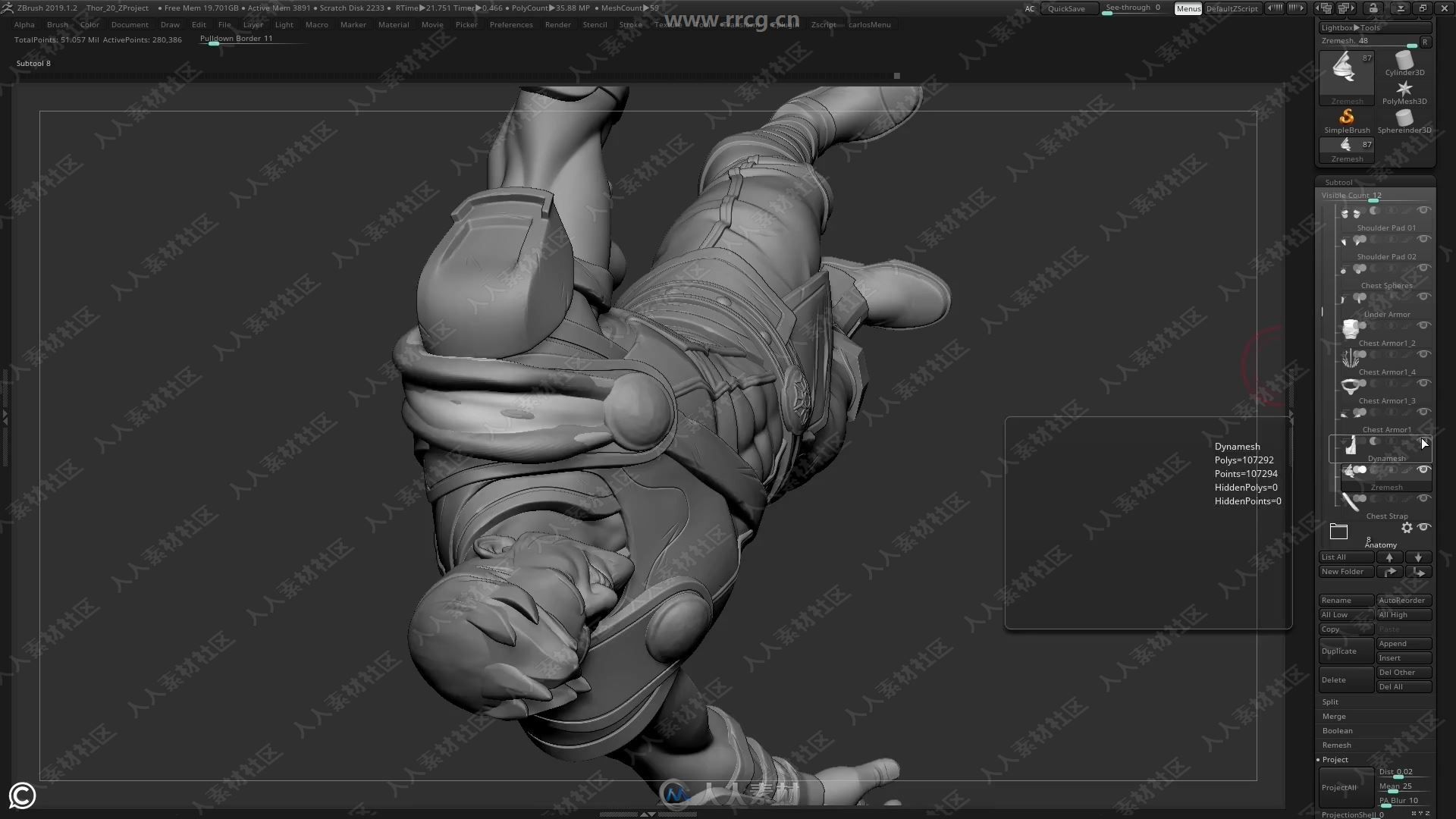Click the Duplicate subtool button

(x=1346, y=651)
